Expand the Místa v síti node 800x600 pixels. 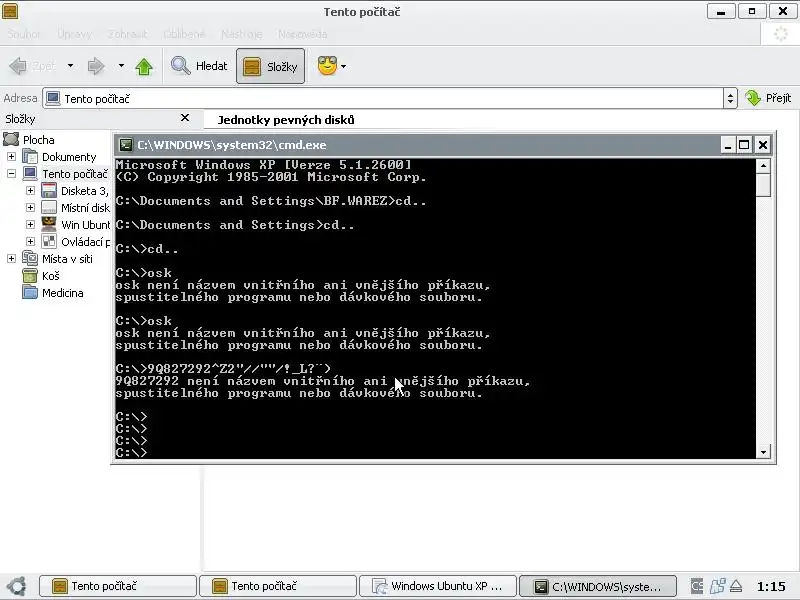pyautogui.click(x=11, y=259)
